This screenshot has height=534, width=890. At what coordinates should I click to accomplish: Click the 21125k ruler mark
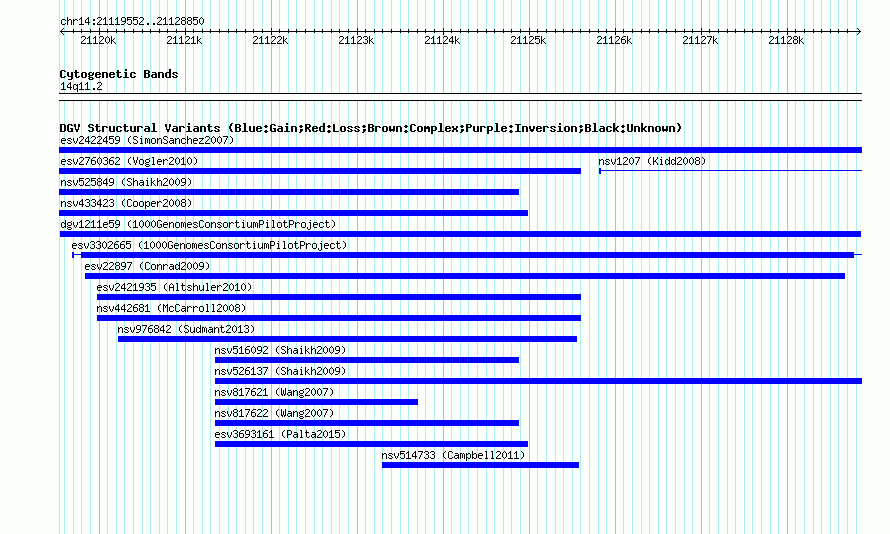click(528, 40)
